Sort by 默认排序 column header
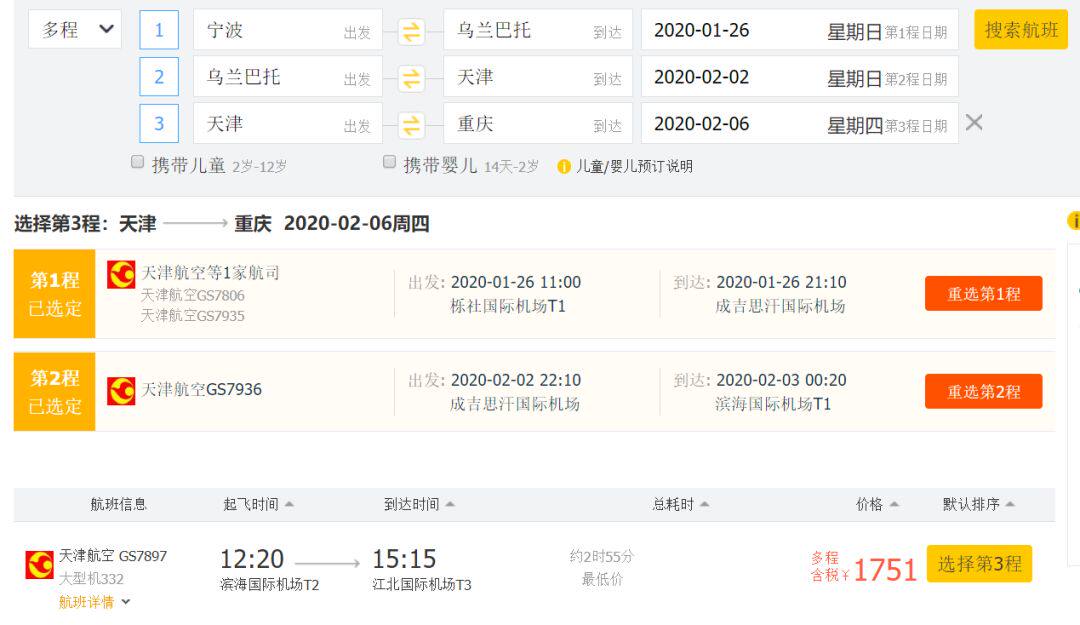1080x625 pixels. pos(978,504)
